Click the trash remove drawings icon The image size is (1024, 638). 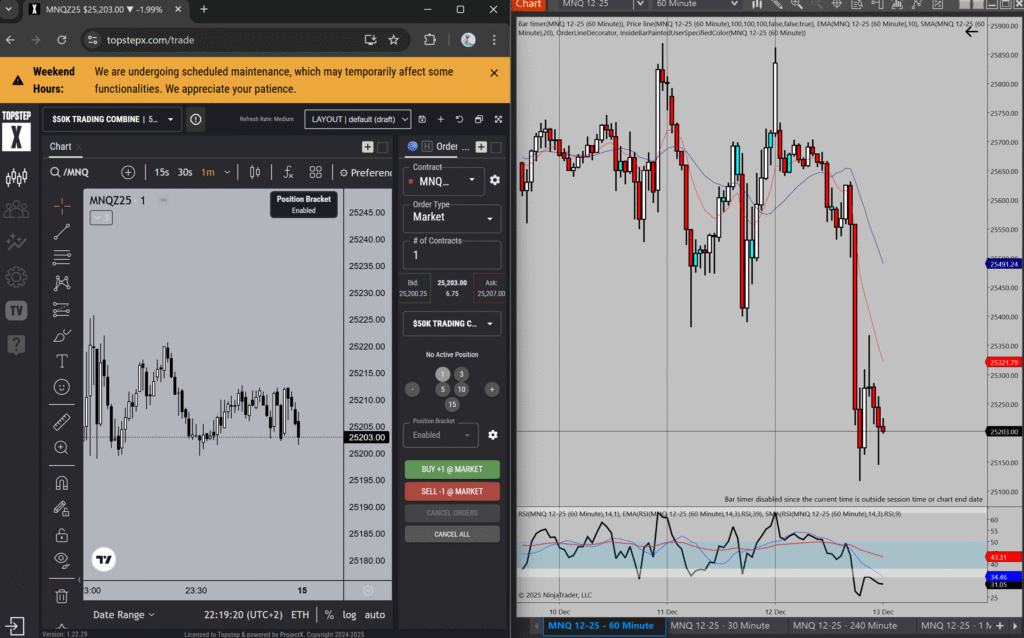pyautogui.click(x=62, y=597)
